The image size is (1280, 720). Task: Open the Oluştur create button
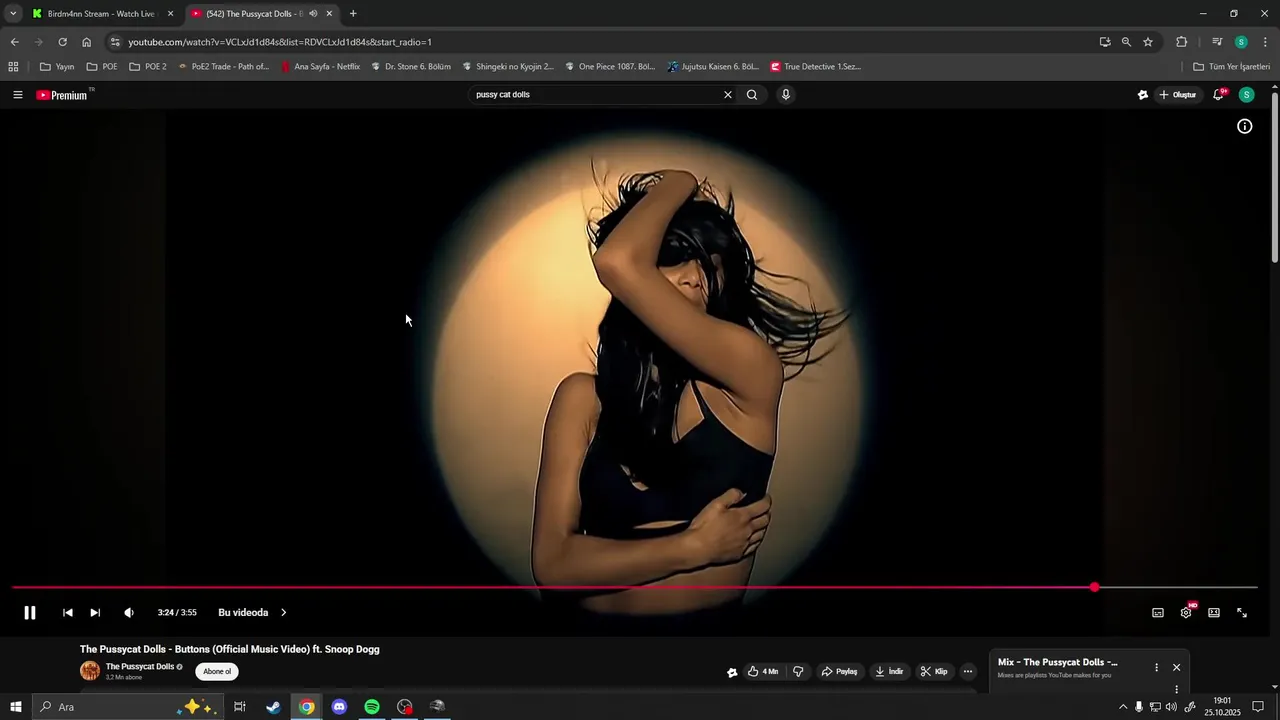1178,95
